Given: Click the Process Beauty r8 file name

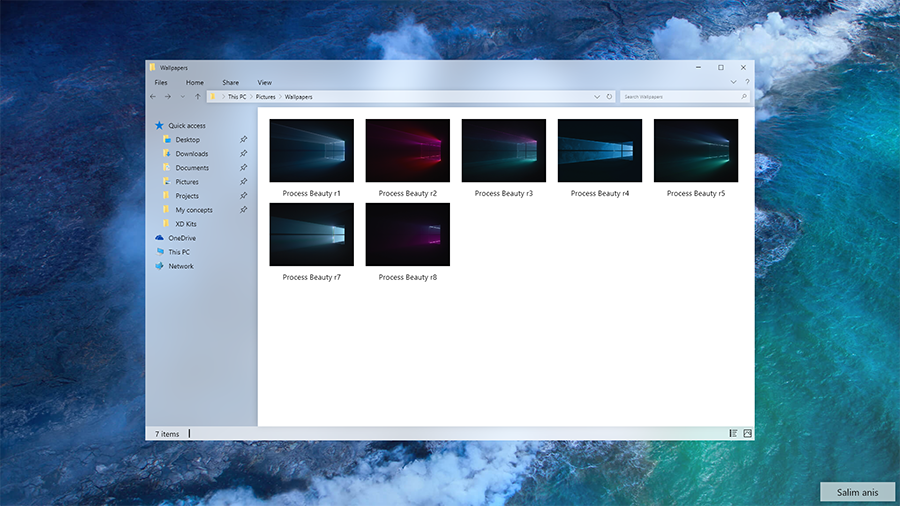Looking at the screenshot, I should pos(408,277).
